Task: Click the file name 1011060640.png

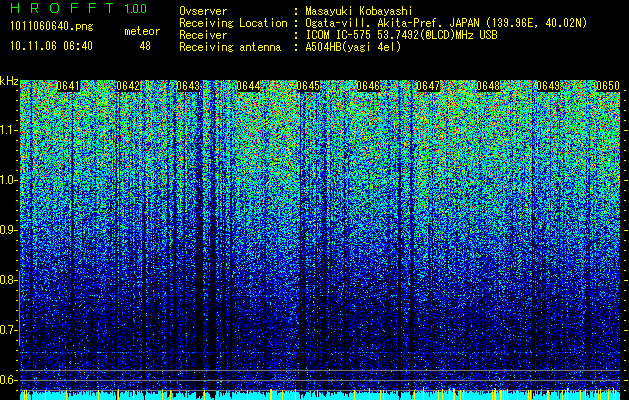Action: [52, 27]
